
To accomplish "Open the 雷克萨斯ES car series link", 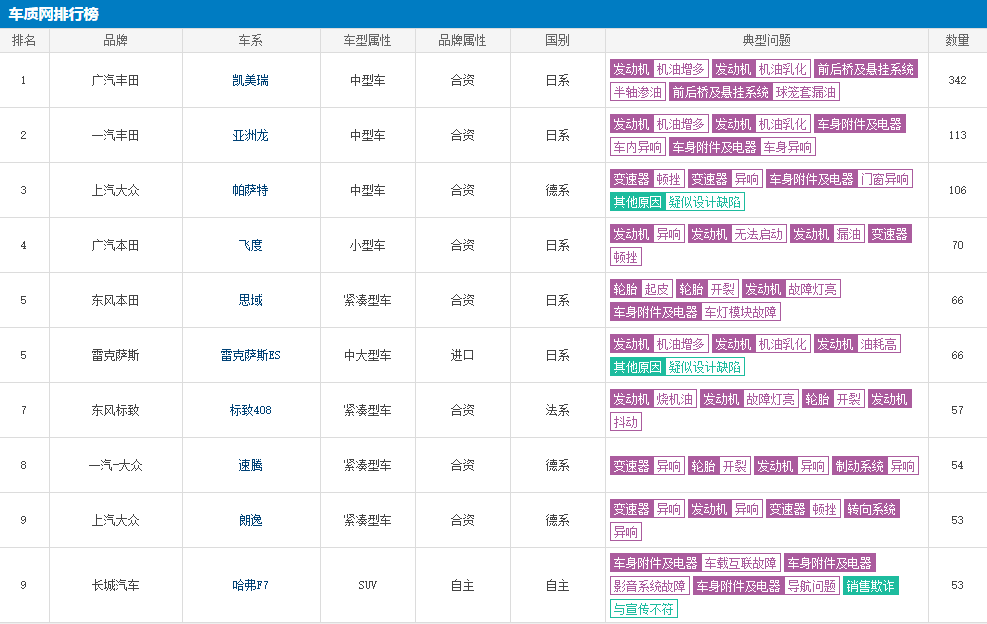I will 250,355.
